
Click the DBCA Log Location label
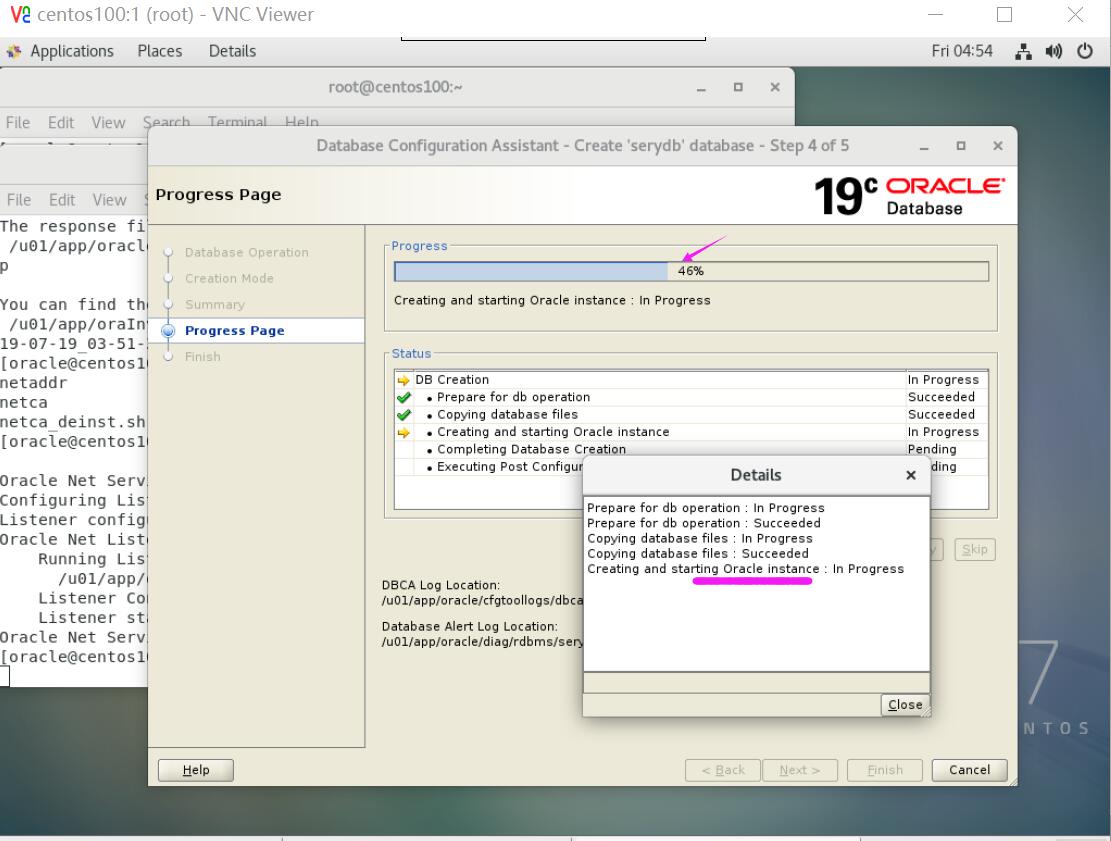[x=441, y=585]
